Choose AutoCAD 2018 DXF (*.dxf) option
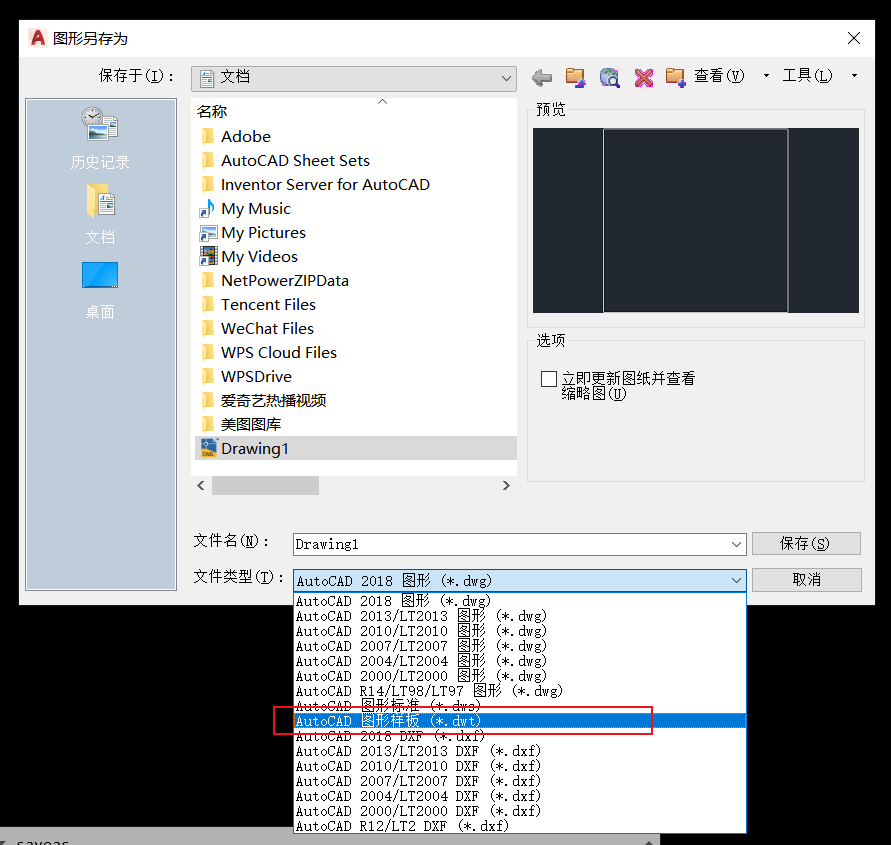 (519, 736)
